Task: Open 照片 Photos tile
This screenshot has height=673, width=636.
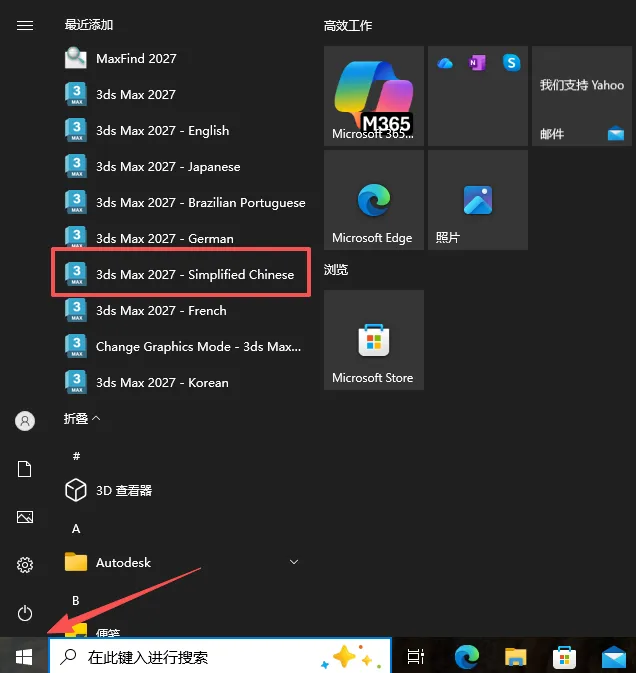Action: (x=478, y=200)
